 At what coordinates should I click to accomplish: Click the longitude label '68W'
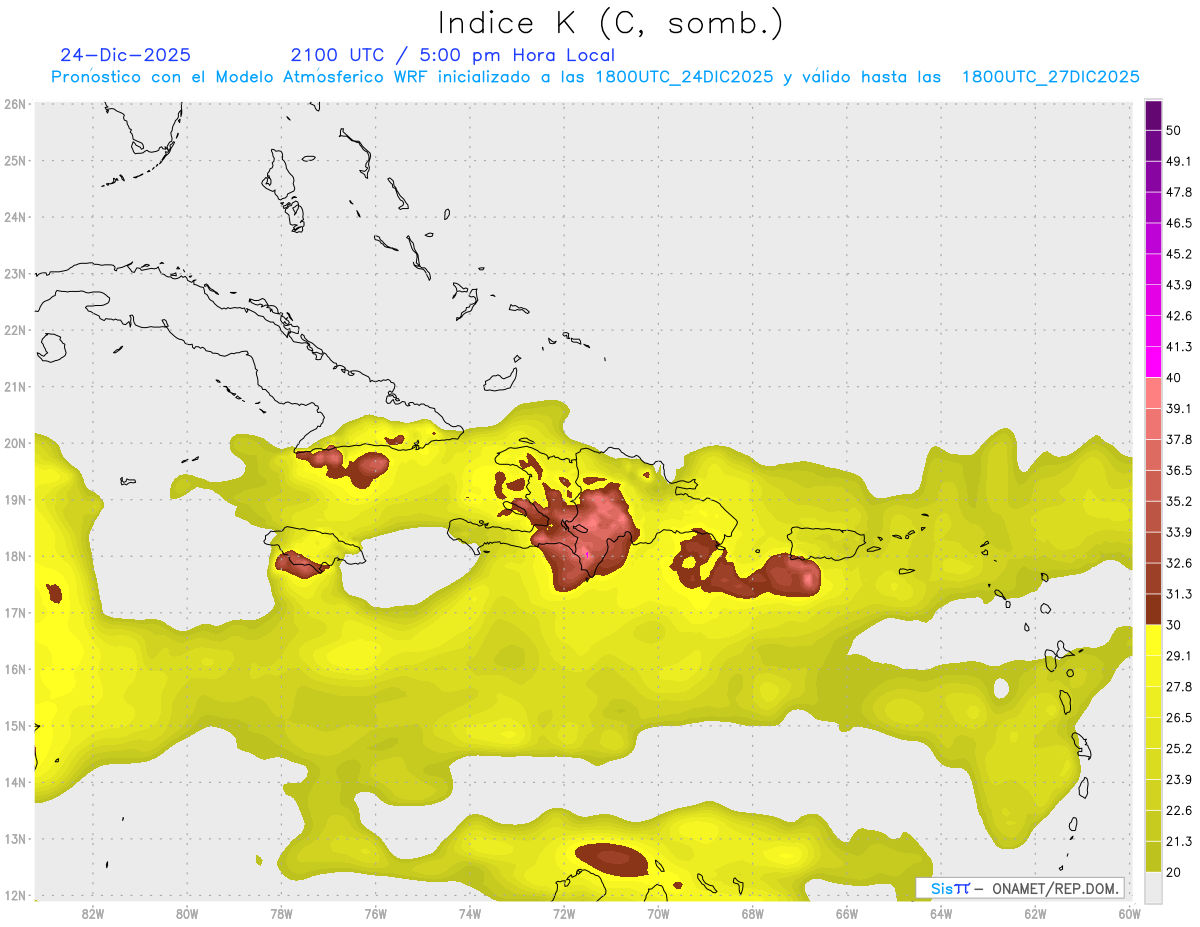click(753, 913)
